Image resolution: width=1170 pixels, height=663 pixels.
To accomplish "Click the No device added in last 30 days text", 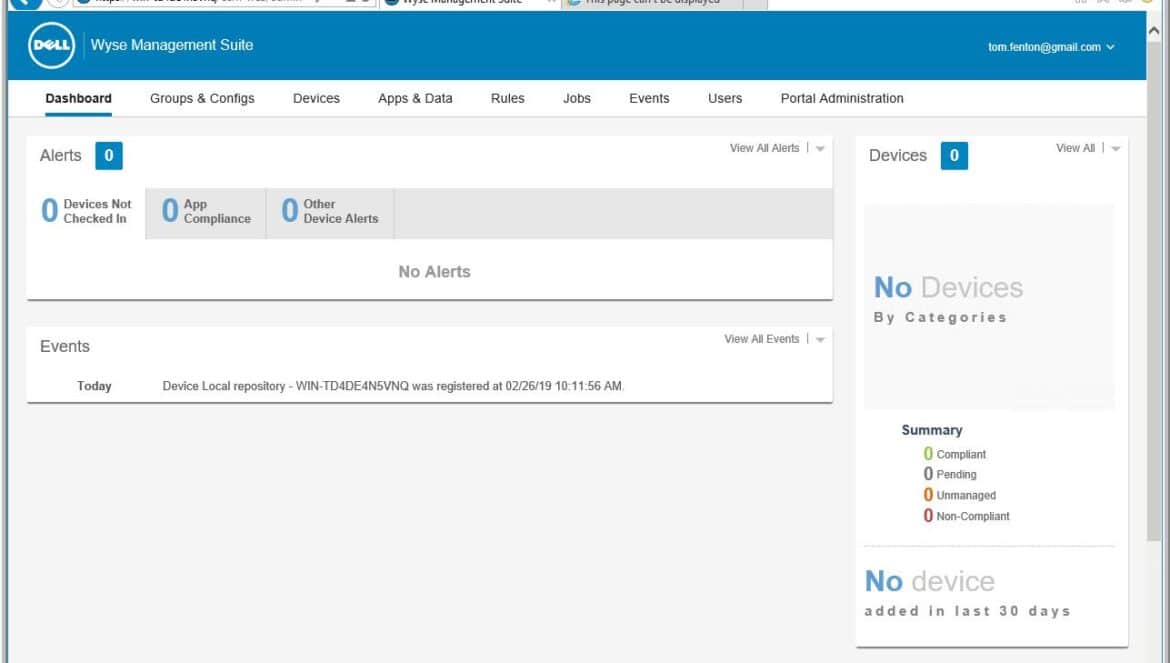I will (967, 593).
